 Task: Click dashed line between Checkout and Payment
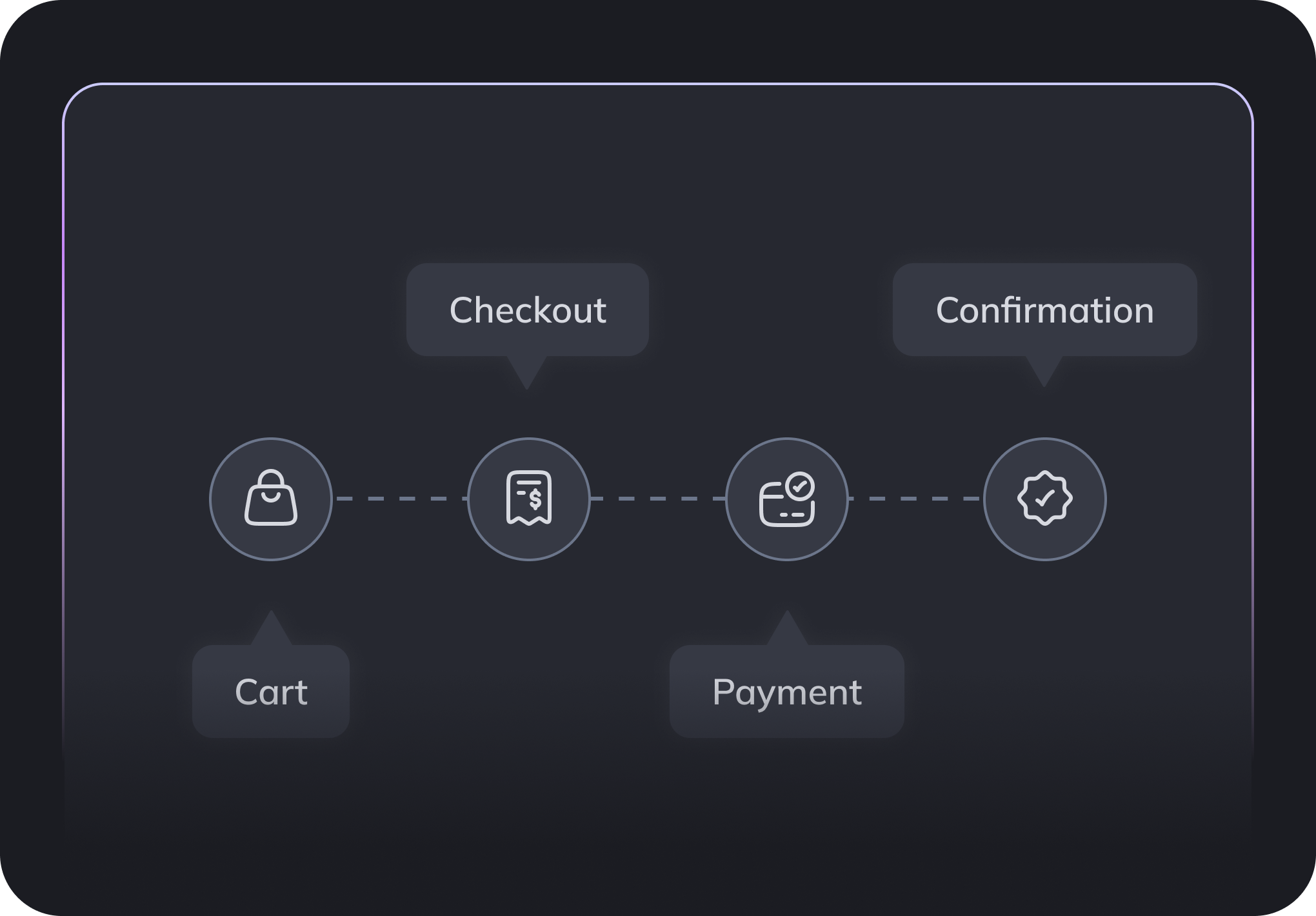[658, 499]
